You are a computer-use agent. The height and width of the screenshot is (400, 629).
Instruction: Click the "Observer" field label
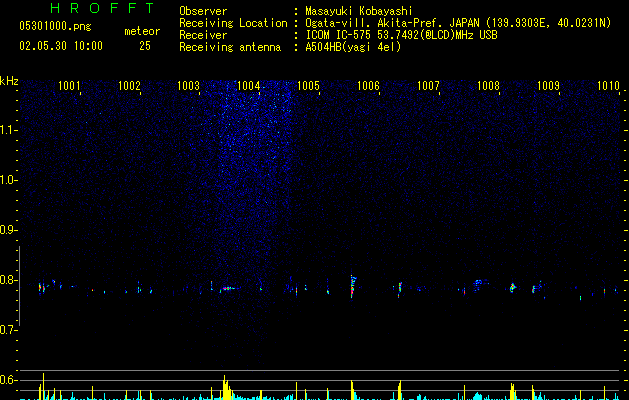click(x=203, y=11)
